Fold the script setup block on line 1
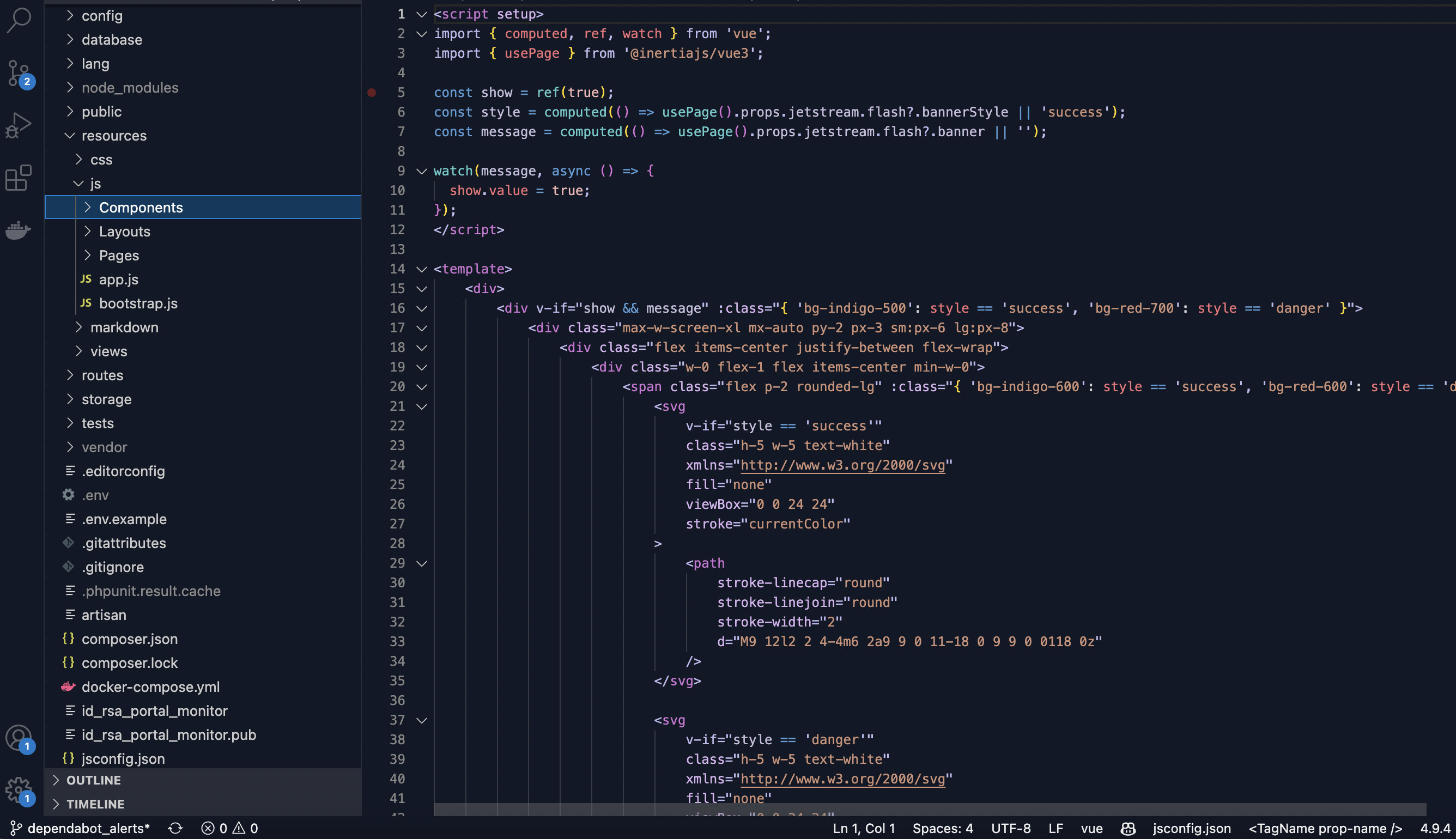Screen dimensions: 1456x839 pyautogui.click(x=422, y=14)
